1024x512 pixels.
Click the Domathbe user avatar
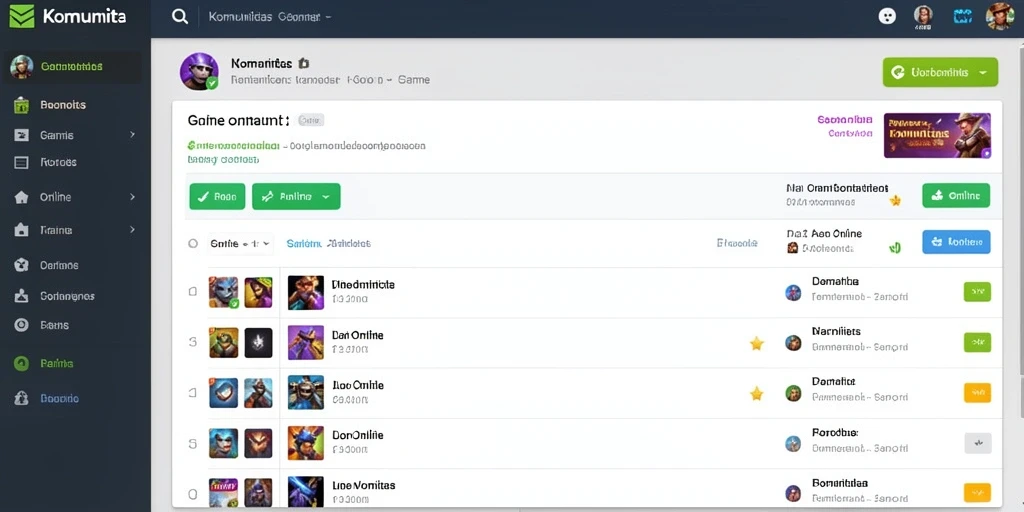[x=793, y=293]
